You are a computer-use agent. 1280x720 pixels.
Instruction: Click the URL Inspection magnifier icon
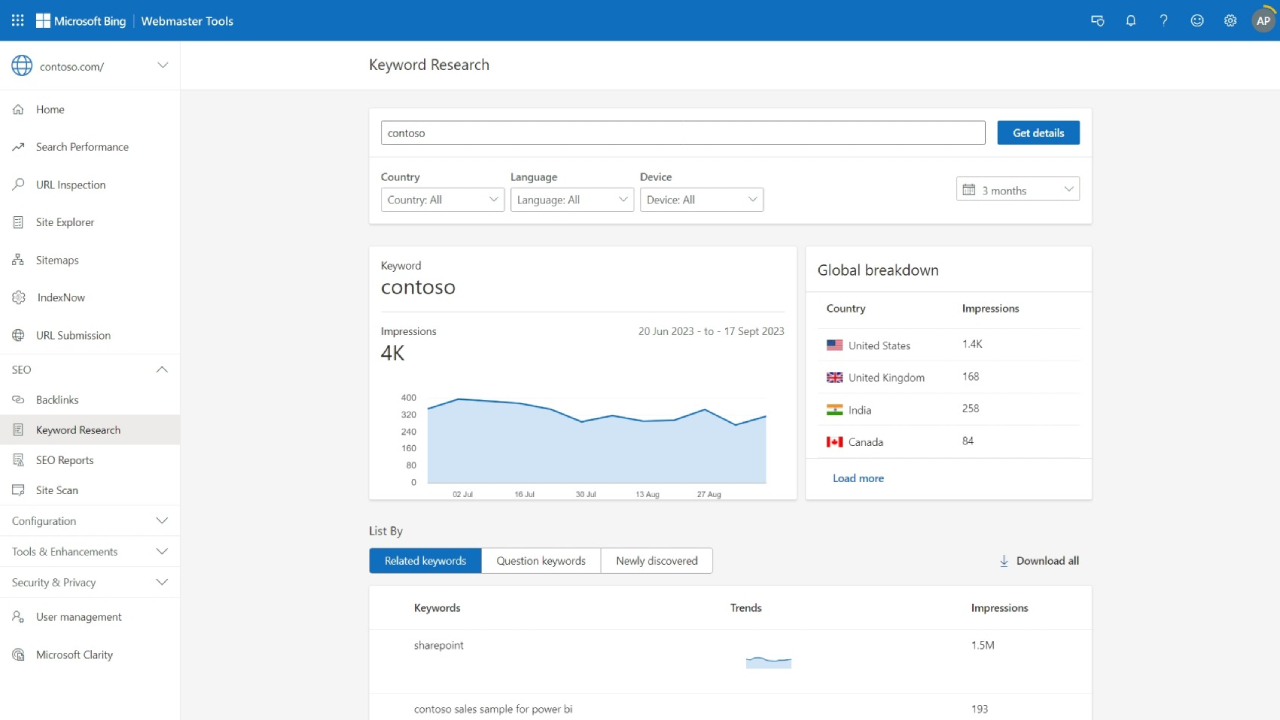[x=18, y=185]
